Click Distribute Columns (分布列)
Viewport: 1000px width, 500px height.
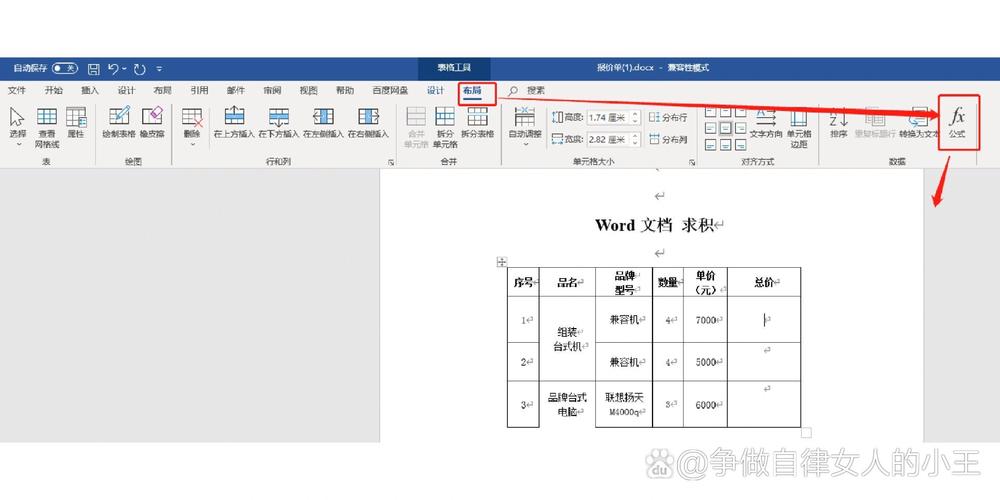668,139
